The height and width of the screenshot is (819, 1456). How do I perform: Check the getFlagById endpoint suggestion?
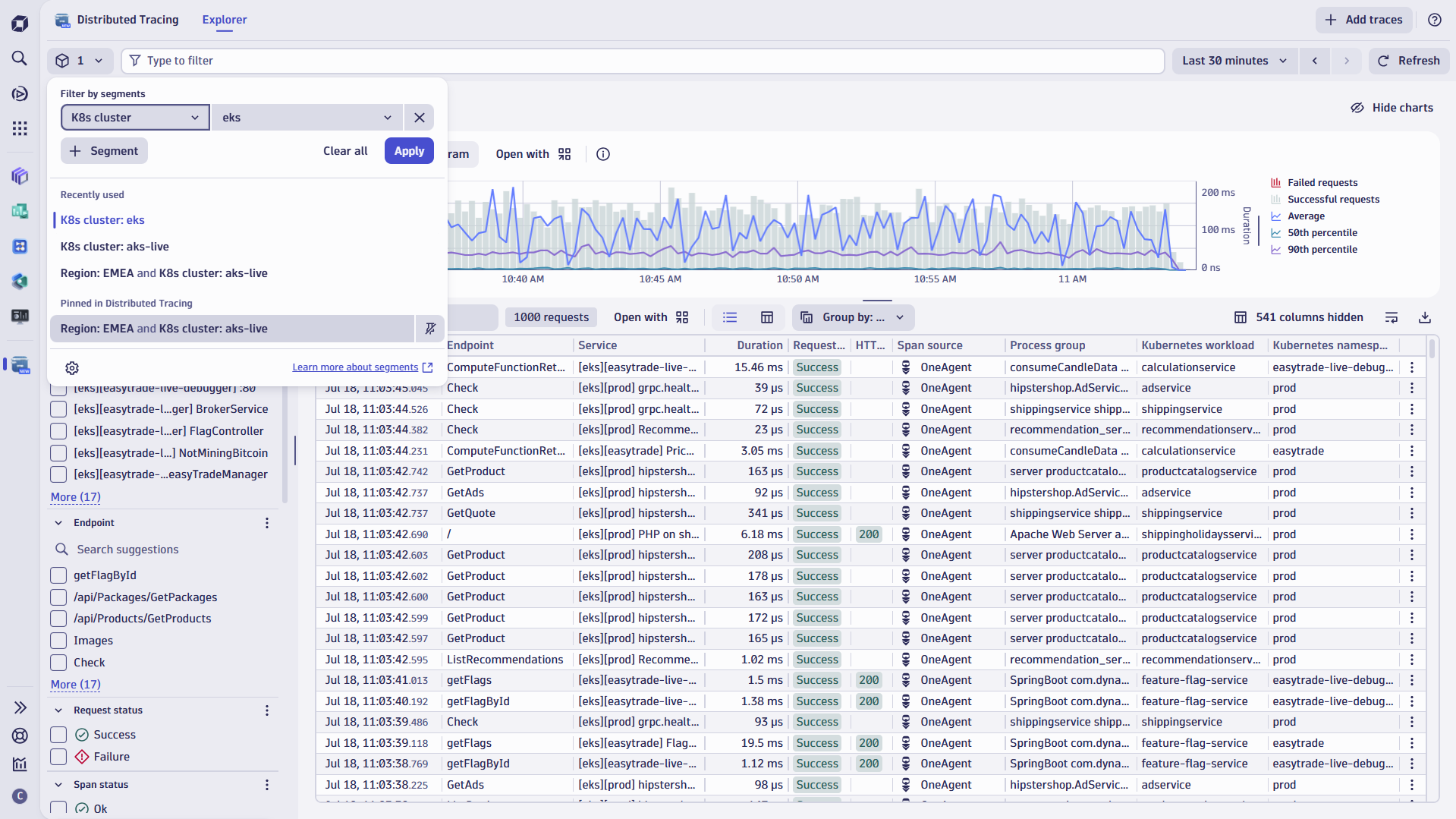pyautogui.click(x=58, y=575)
